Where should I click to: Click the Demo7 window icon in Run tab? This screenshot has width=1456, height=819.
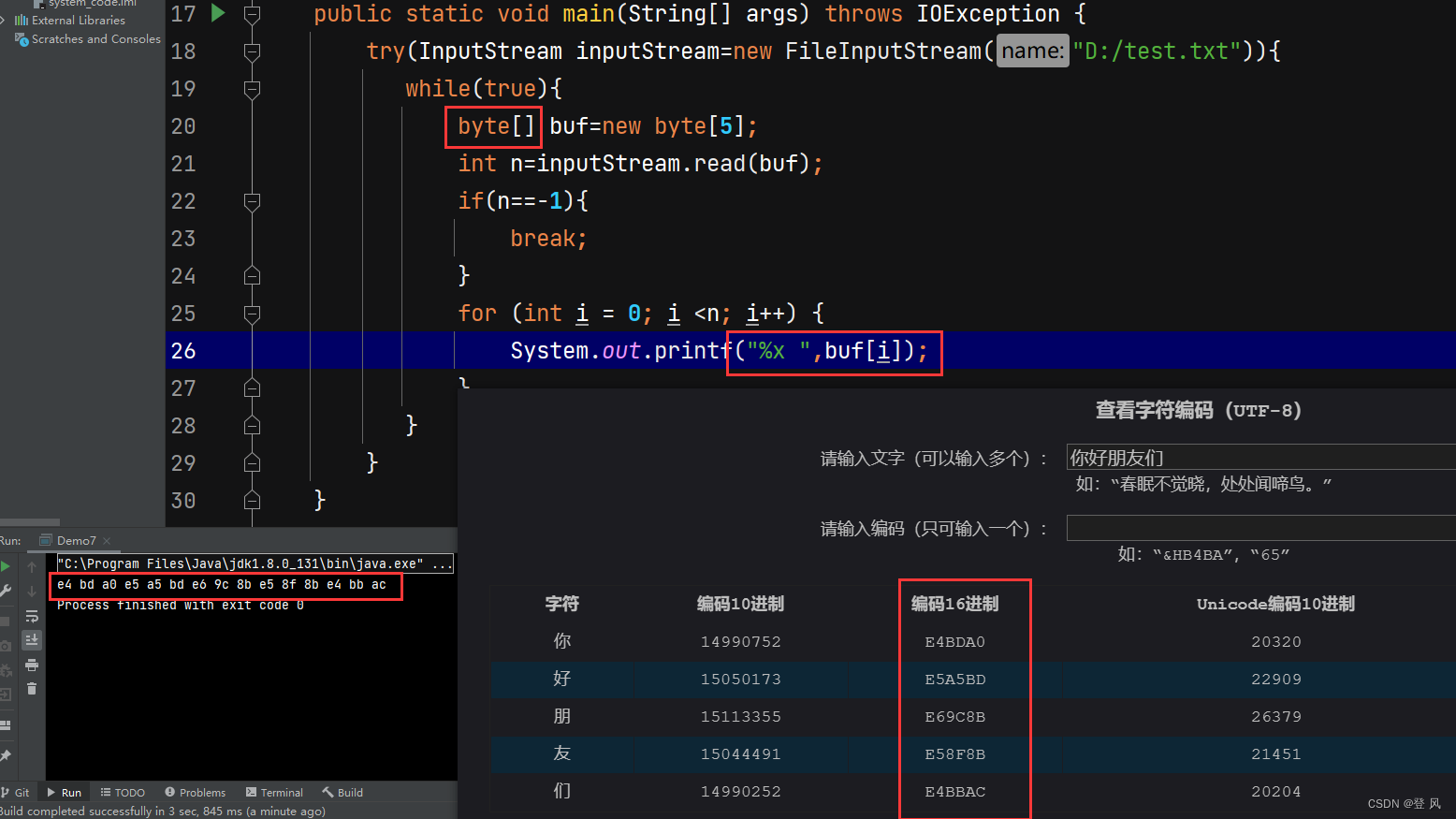pos(45,540)
